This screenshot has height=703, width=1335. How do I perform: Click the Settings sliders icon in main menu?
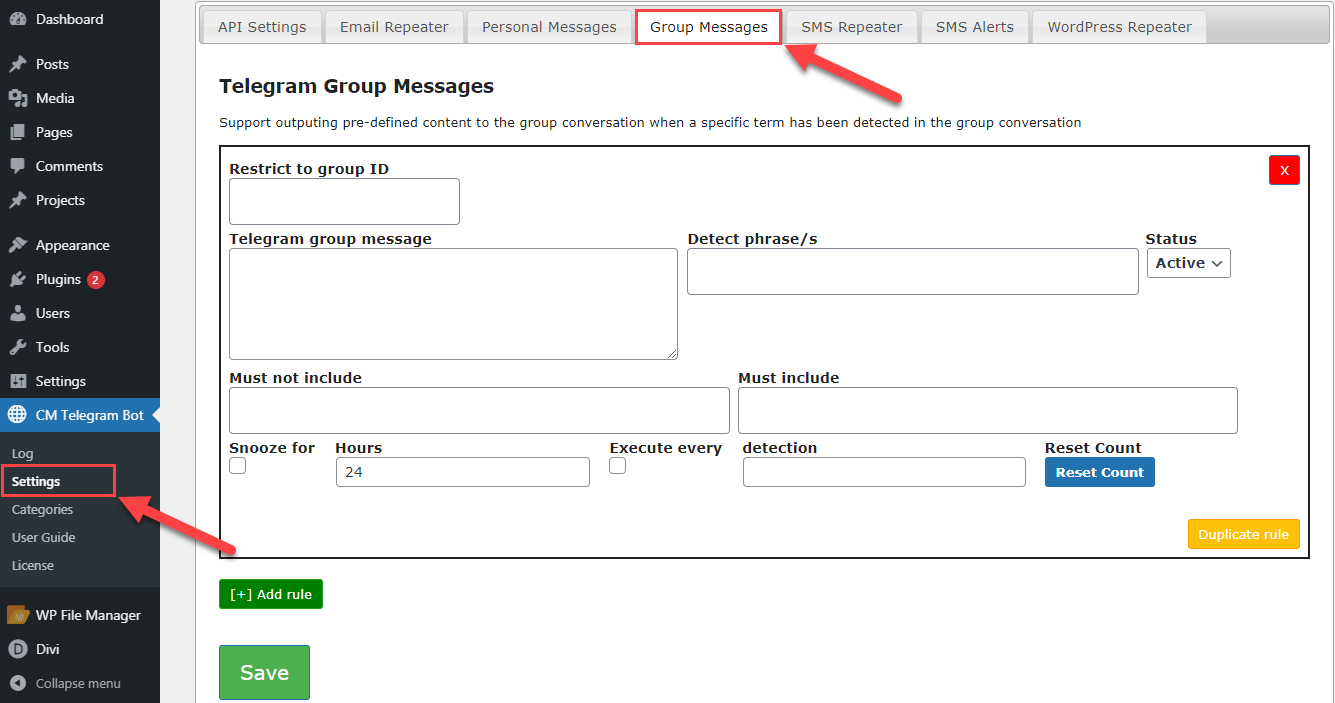tap(18, 381)
